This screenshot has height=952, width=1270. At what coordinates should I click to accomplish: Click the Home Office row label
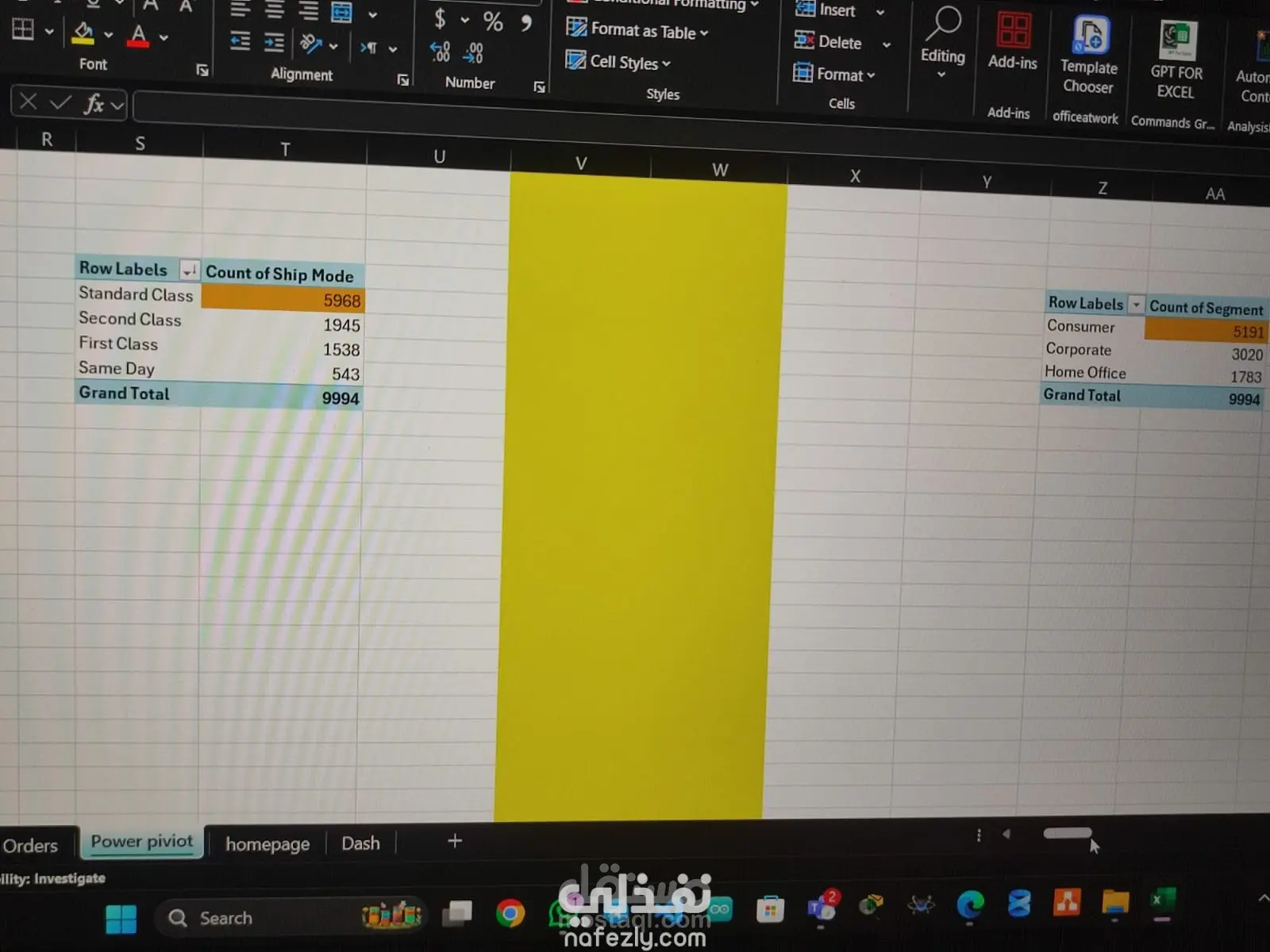(1085, 372)
